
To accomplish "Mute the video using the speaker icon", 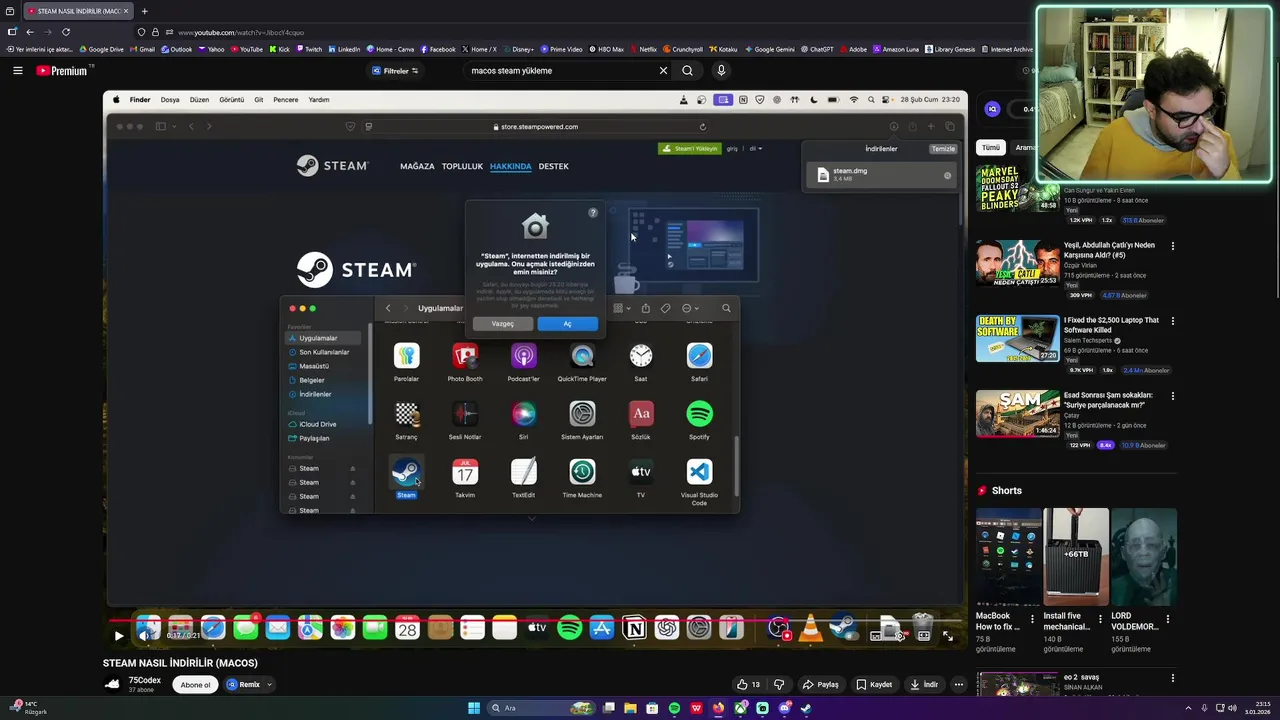I will pyautogui.click(x=146, y=635).
